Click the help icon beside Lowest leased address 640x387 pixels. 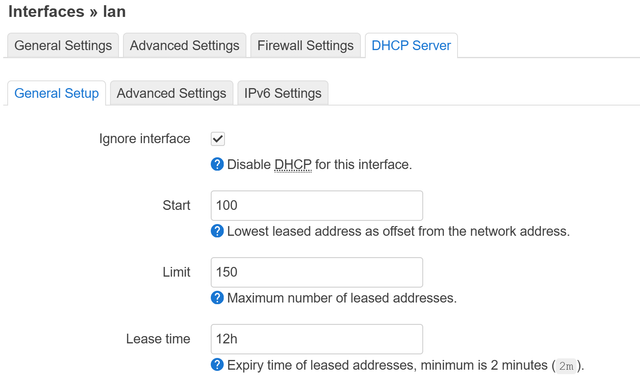click(217, 231)
